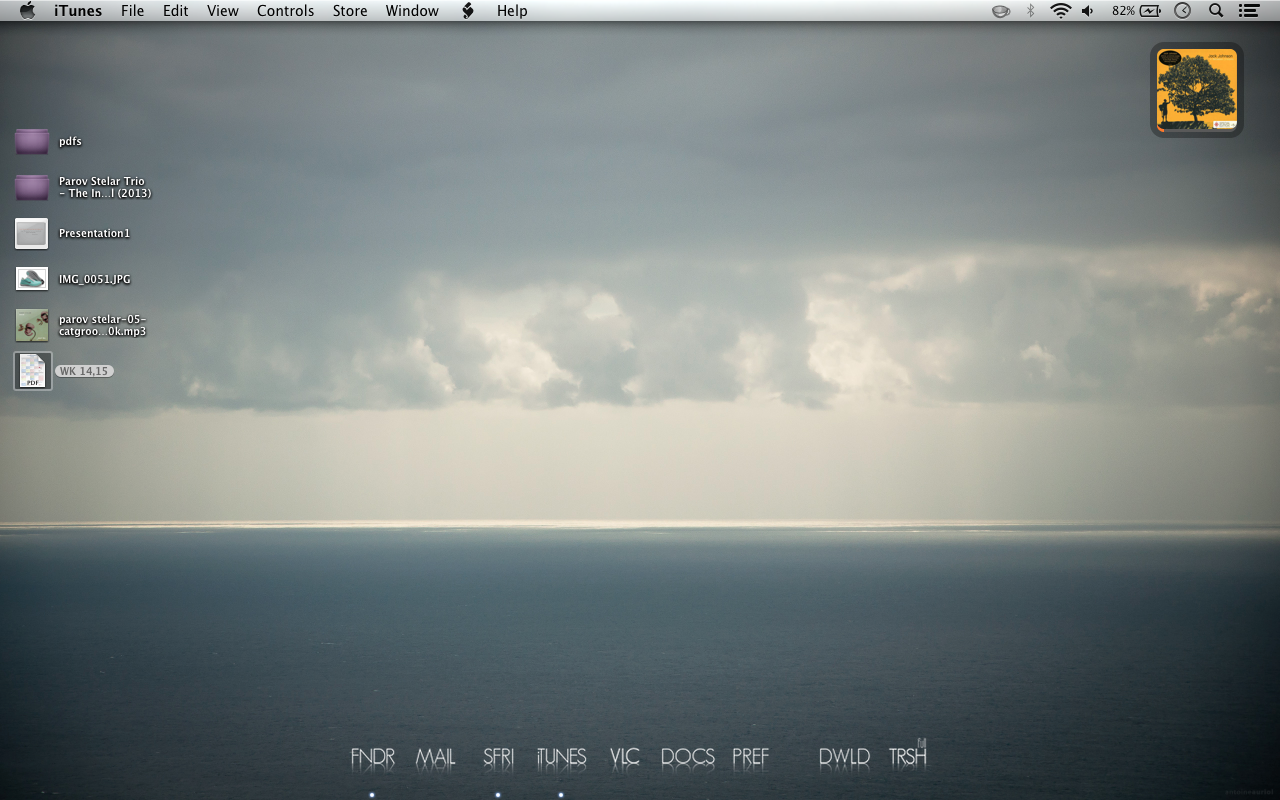This screenshot has width=1280, height=800.
Task: Open SFRI in the dock
Action: pyautogui.click(x=498, y=757)
